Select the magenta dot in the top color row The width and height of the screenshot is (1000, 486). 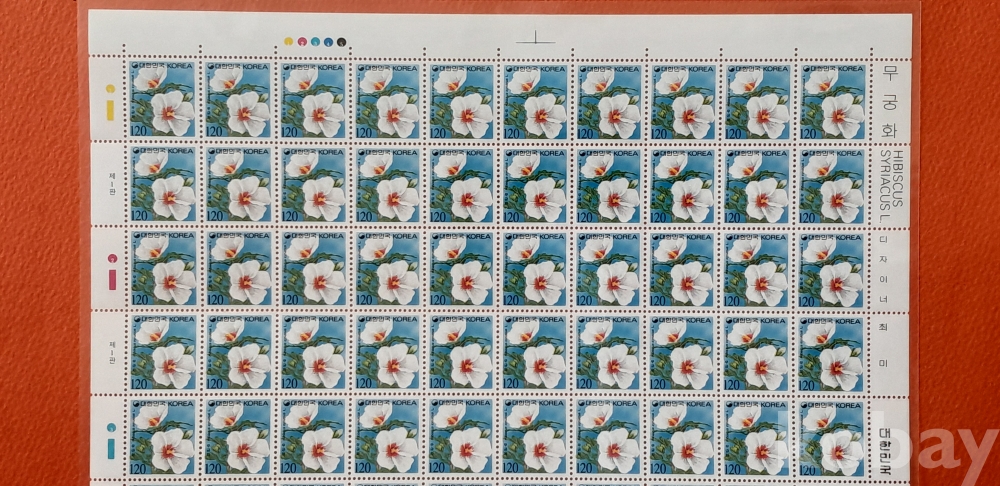coord(302,42)
